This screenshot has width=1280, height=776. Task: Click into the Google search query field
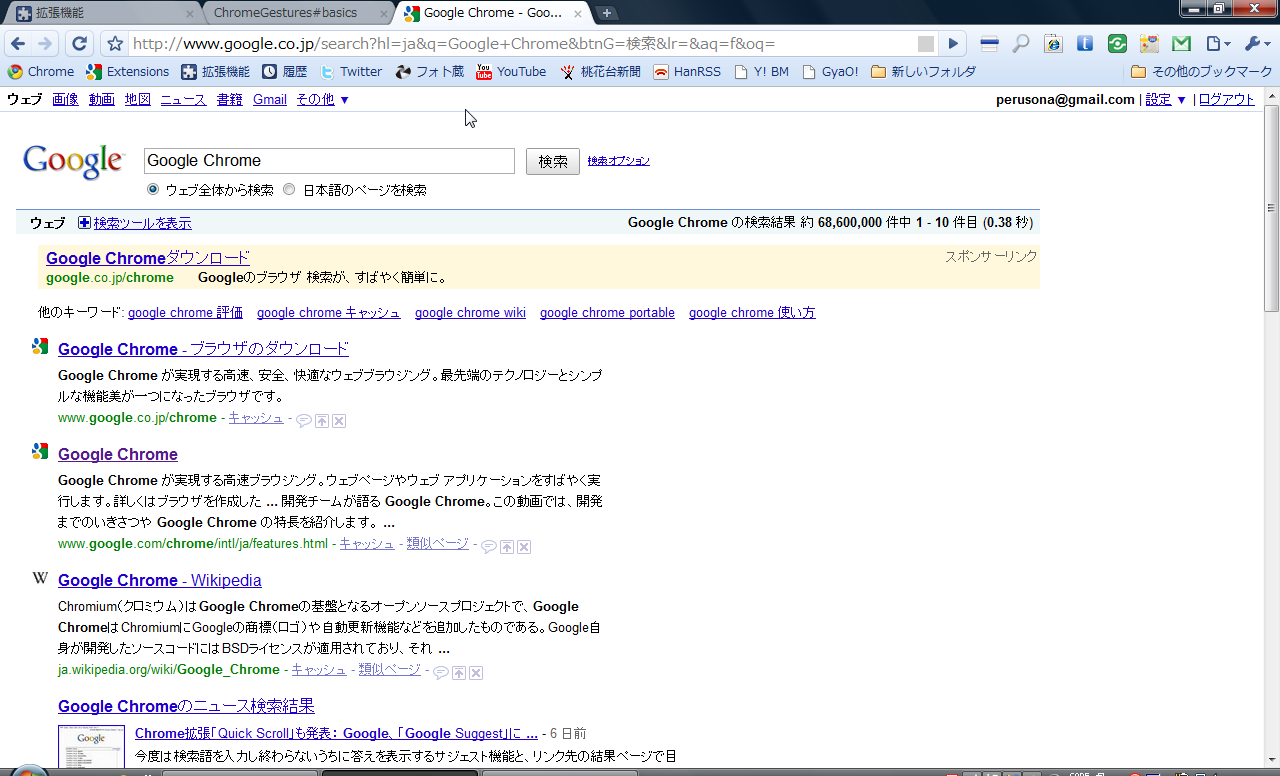[329, 161]
